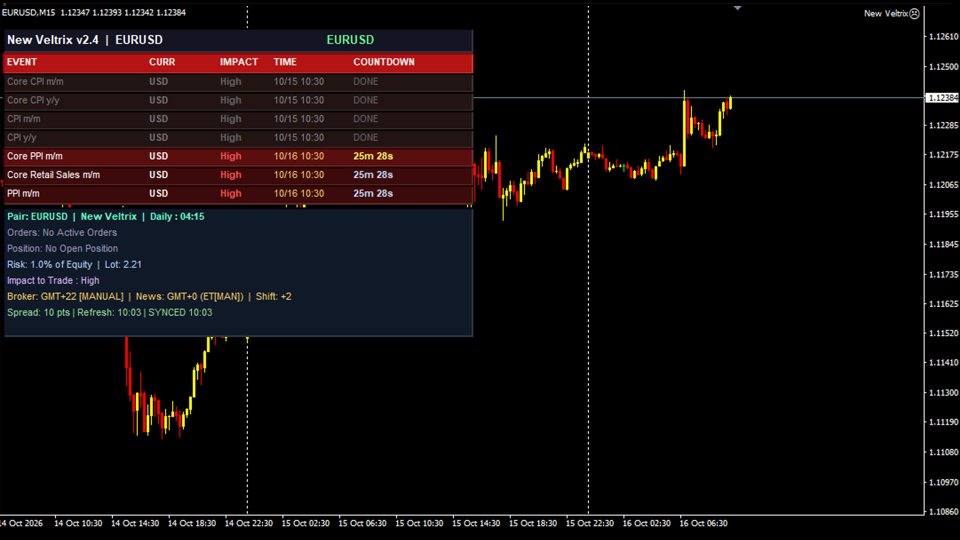
Task: Click the EVENT column header
Action: [x=22, y=62]
